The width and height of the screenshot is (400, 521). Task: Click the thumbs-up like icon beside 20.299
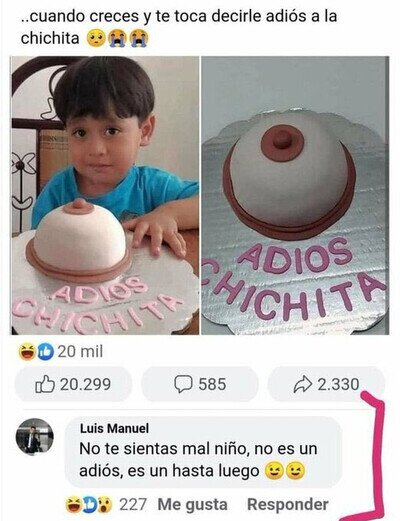pos(45,384)
